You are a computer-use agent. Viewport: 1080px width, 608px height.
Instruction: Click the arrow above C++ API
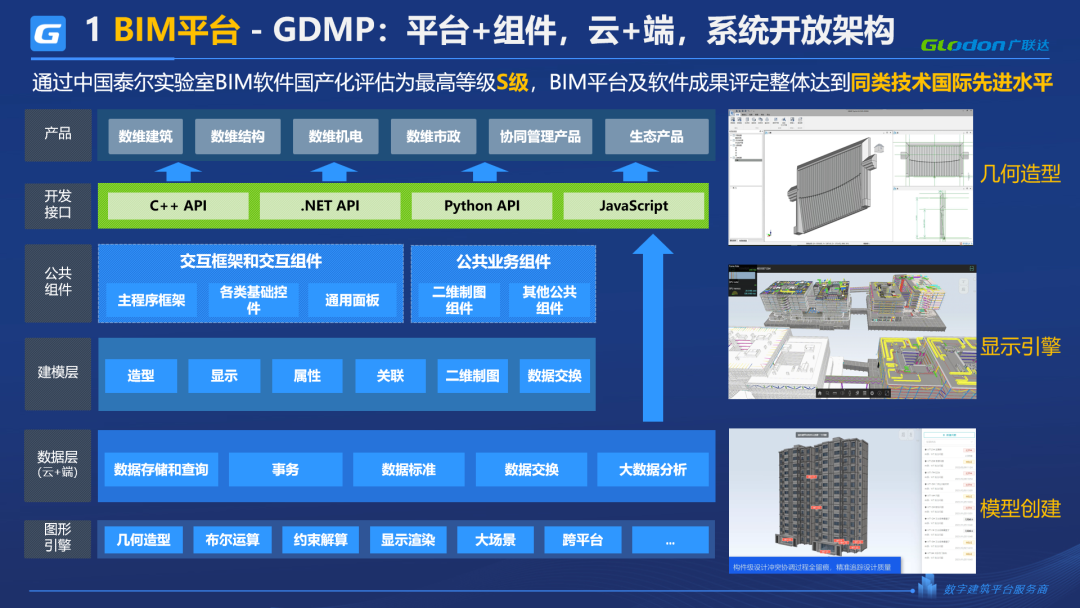178,172
